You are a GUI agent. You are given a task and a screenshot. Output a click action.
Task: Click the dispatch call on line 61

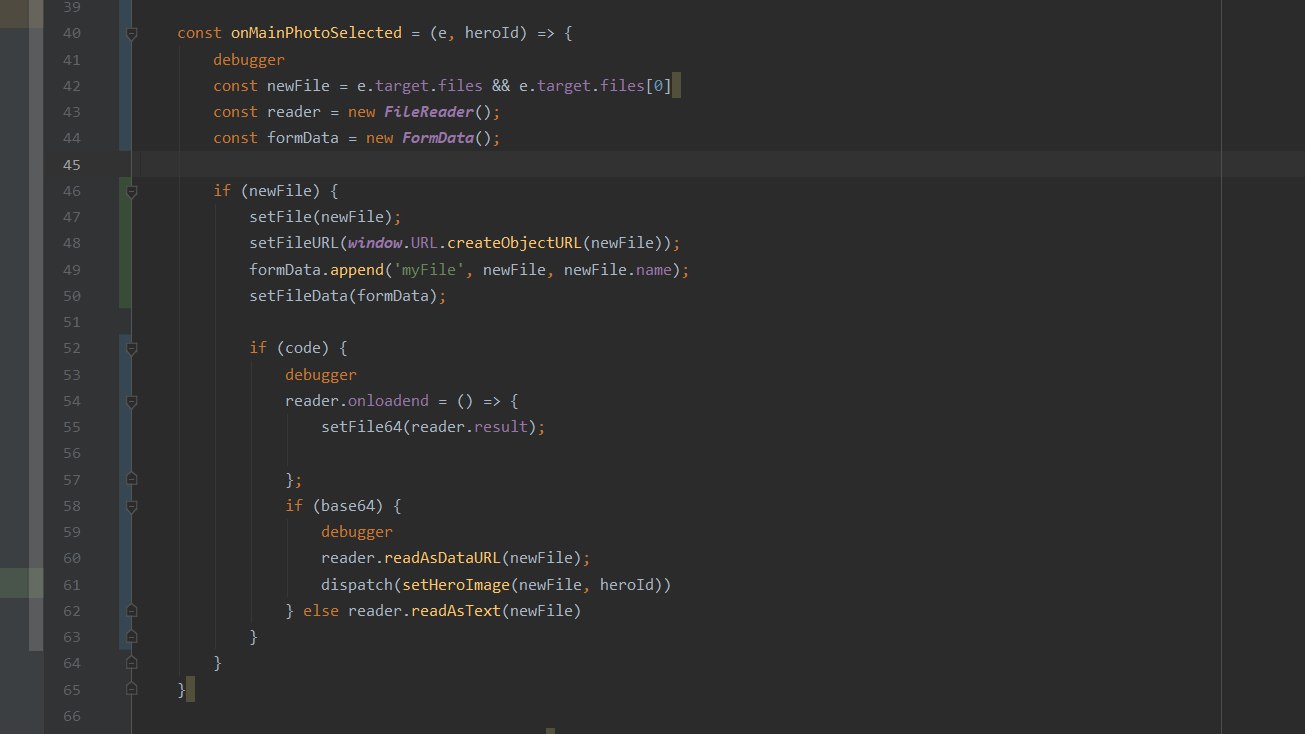click(357, 584)
